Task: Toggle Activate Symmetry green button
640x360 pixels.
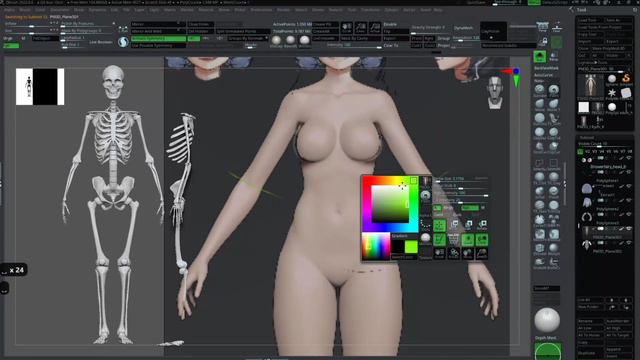Action: click(158, 38)
